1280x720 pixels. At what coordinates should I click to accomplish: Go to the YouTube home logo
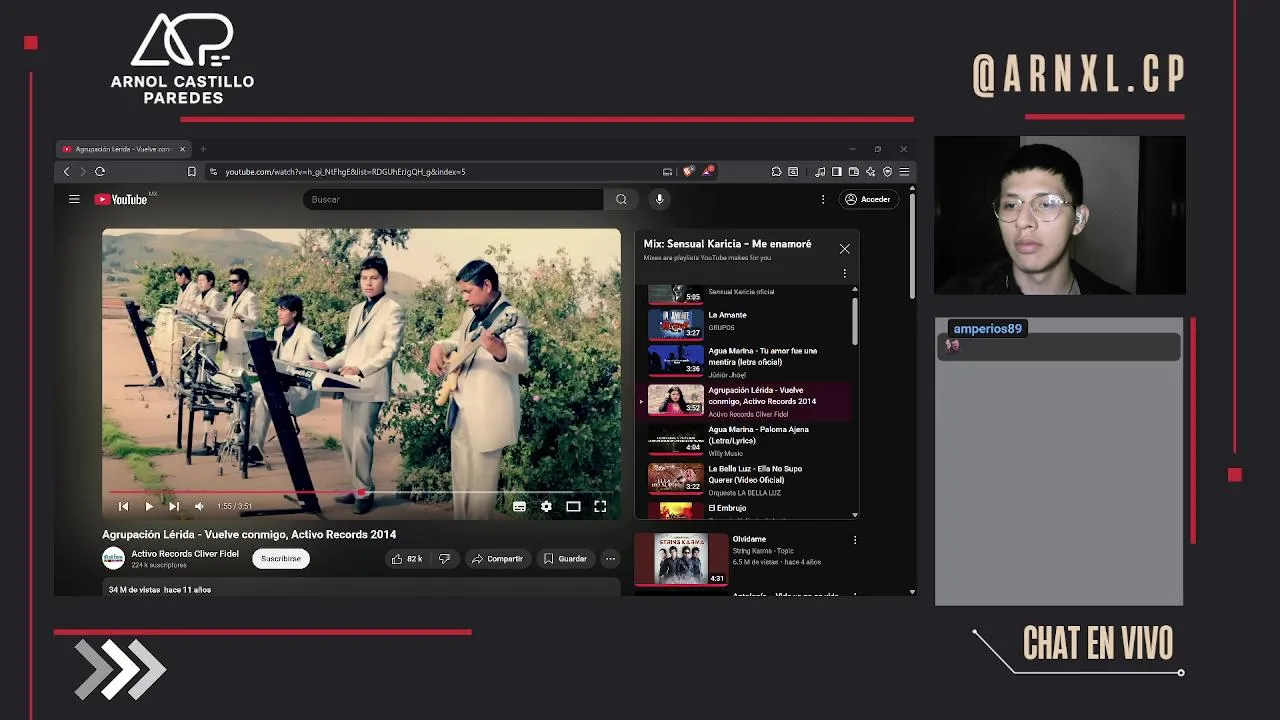(121, 199)
